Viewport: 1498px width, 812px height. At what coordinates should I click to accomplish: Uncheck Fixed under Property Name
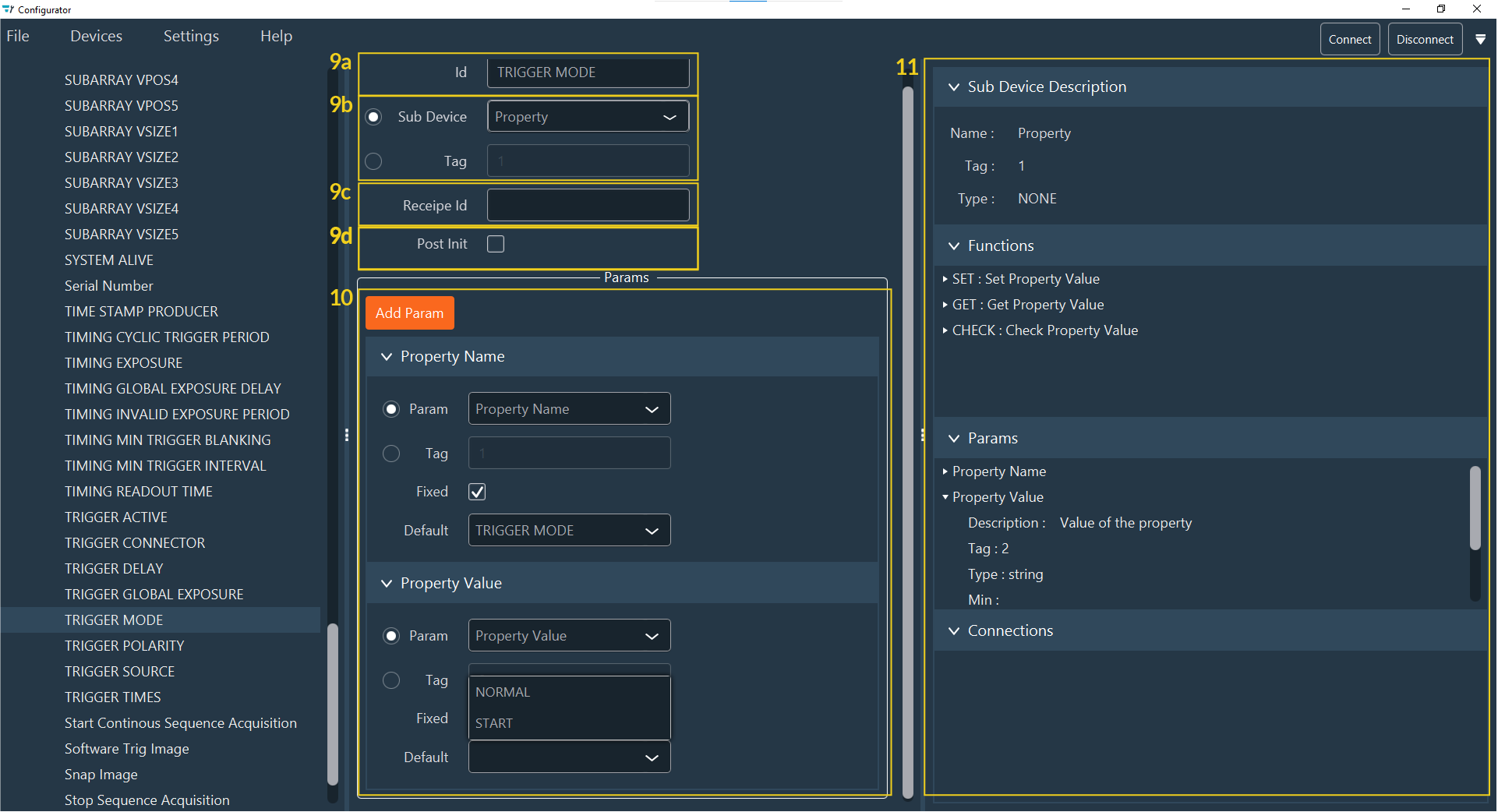click(477, 491)
